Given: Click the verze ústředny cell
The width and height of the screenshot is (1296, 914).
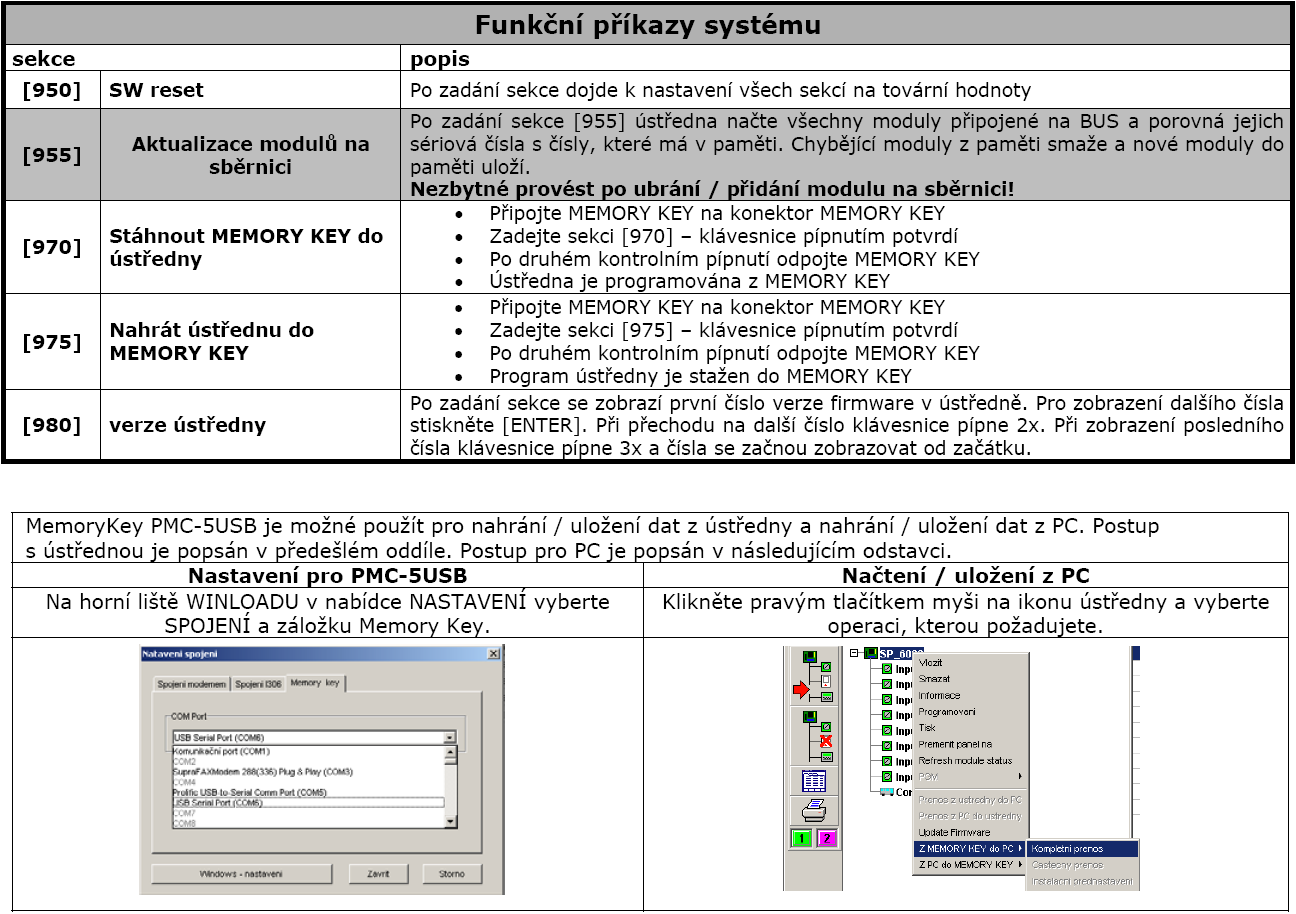Looking at the screenshot, I should click(250, 425).
